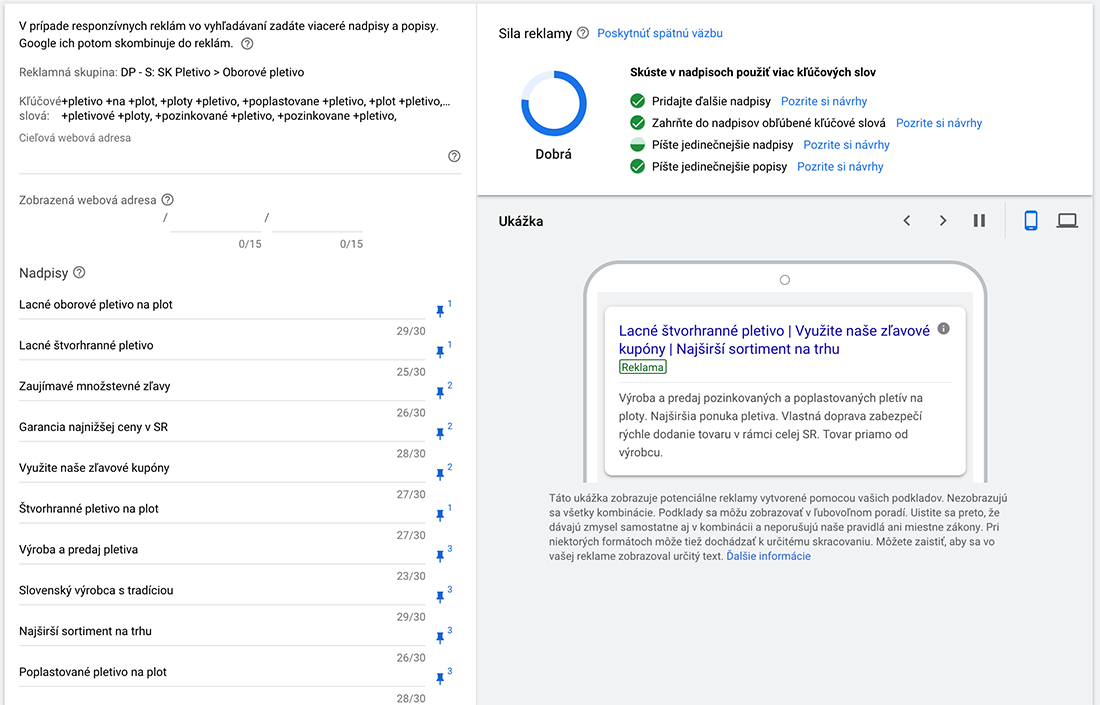1100x705 pixels.
Task: Edit headline field Slovenský výrobca s tradíciou
Action: pyautogui.click(x=222, y=591)
